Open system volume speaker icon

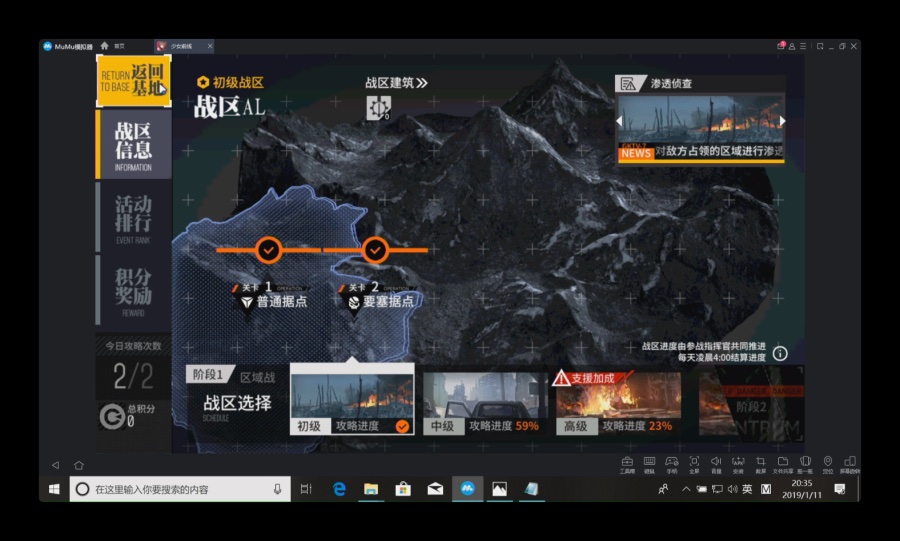(732, 489)
